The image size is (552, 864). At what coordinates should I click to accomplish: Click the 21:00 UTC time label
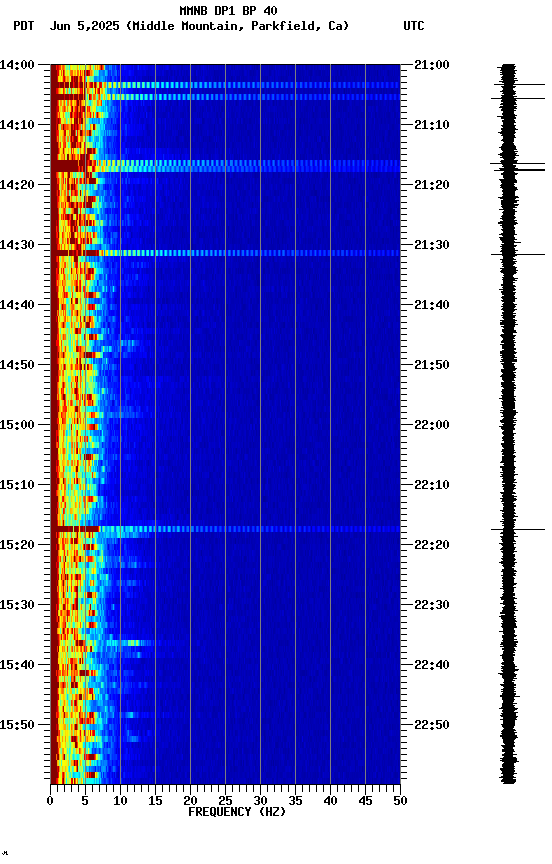[x=432, y=65]
